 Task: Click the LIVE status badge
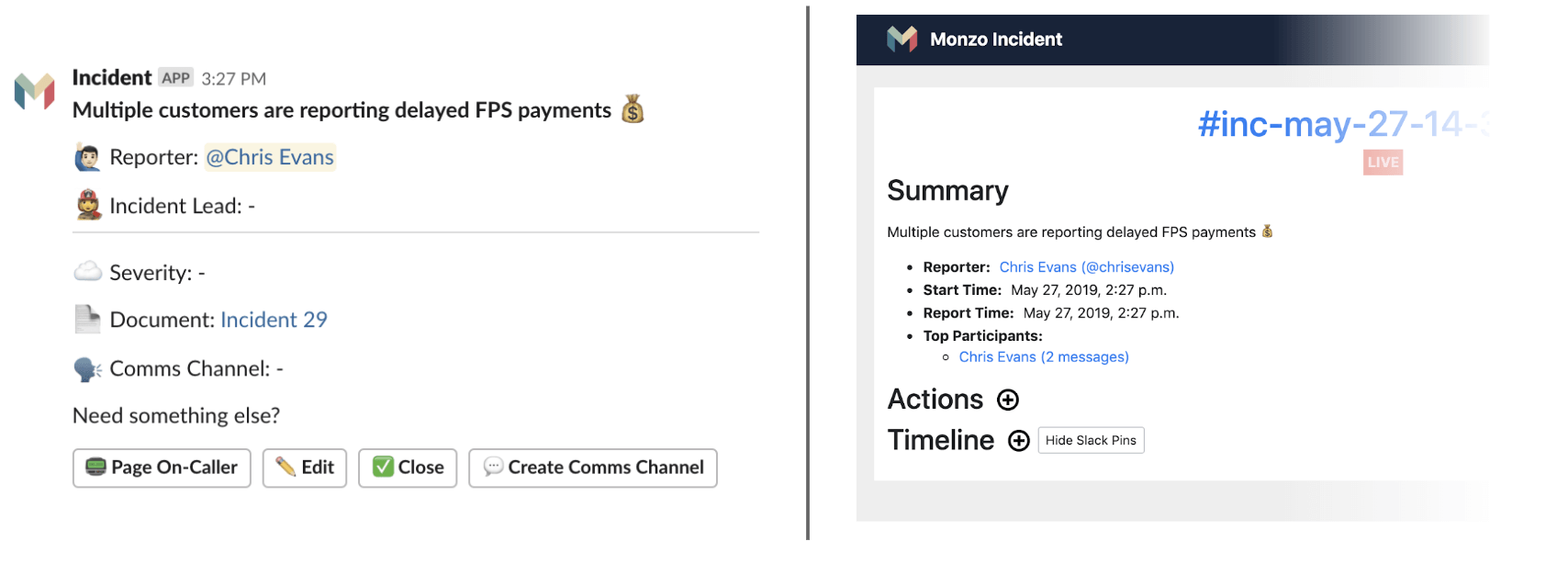[1383, 163]
